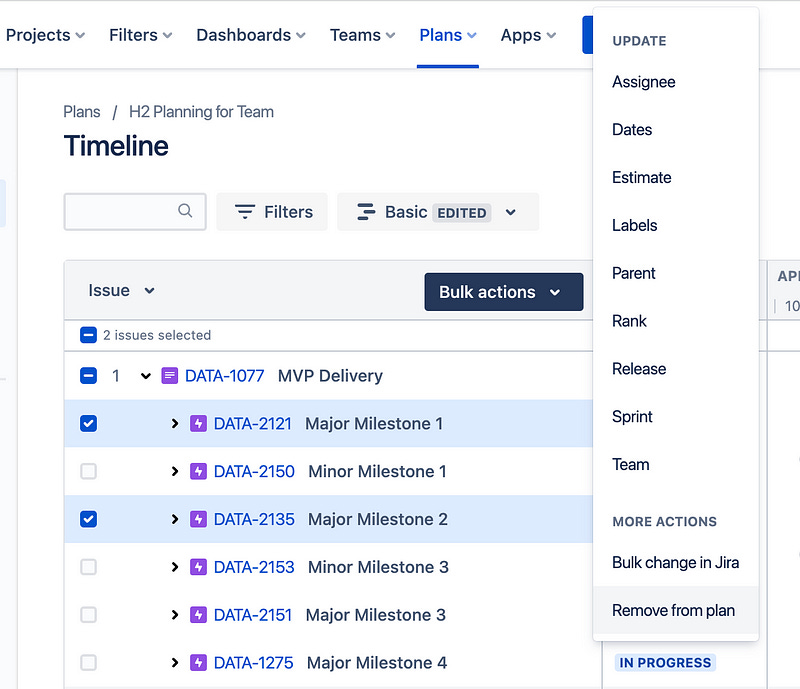Check the Major Milestone 3 checkbox
Viewport: 800px width, 689px height.
coord(88,615)
